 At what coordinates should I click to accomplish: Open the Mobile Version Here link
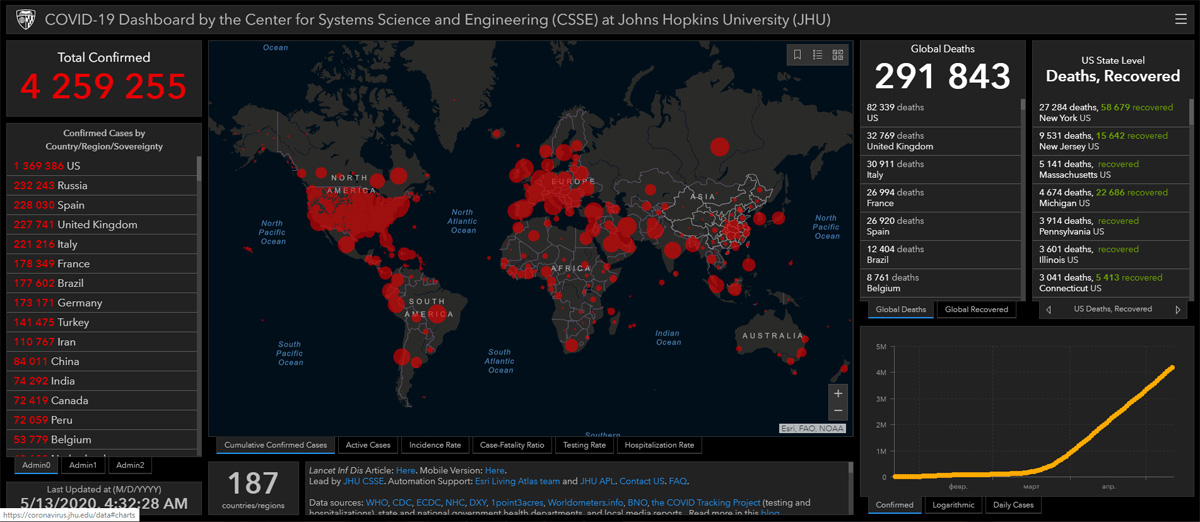pos(494,470)
